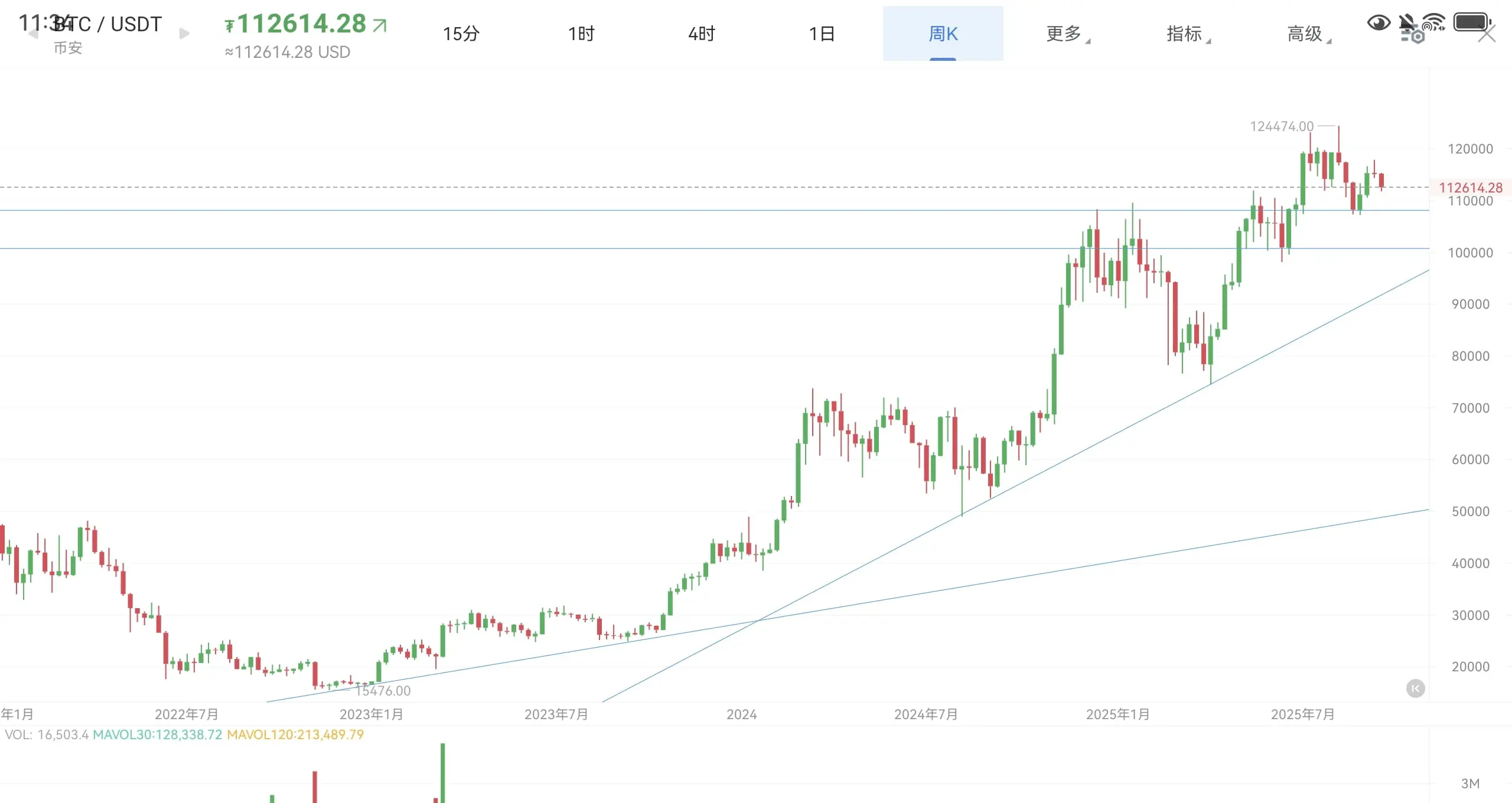Click the MAVOL30:128,338.72 indicator label

(x=158, y=735)
